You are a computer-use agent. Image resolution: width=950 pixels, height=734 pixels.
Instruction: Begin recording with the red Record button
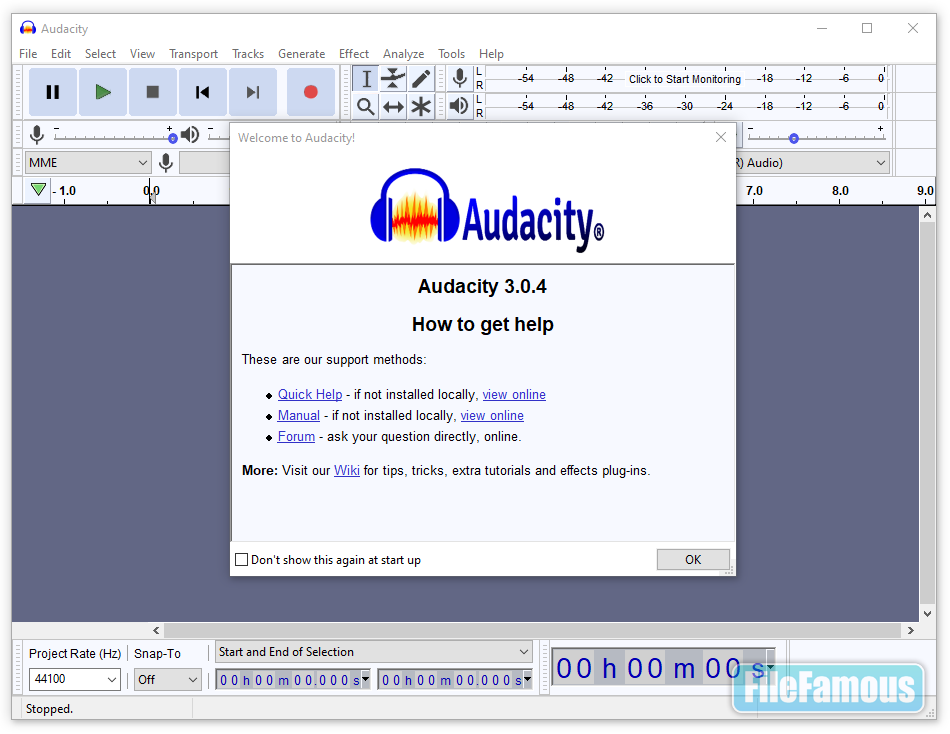[x=311, y=92]
